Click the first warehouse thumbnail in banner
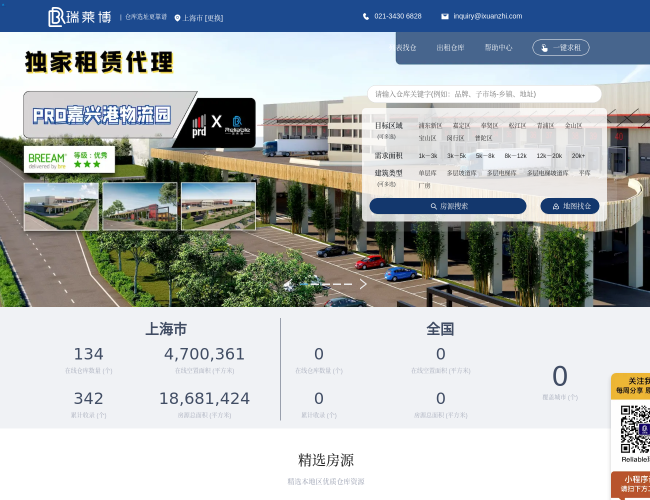 [61, 206]
